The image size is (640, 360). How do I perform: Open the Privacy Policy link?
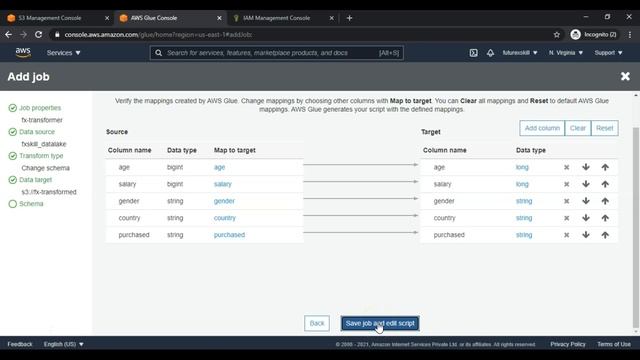click(x=568, y=344)
